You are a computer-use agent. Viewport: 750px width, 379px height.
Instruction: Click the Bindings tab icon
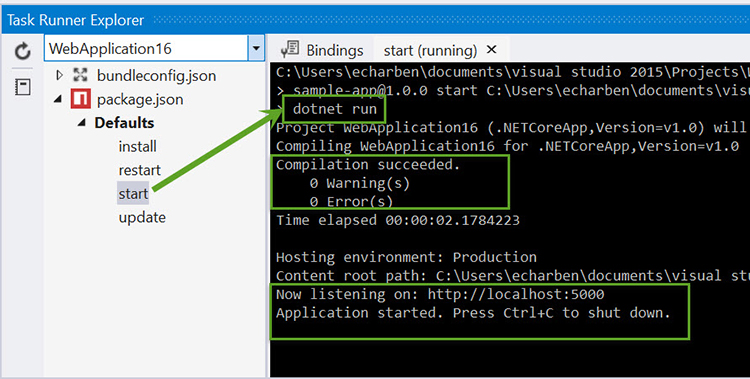click(x=290, y=49)
